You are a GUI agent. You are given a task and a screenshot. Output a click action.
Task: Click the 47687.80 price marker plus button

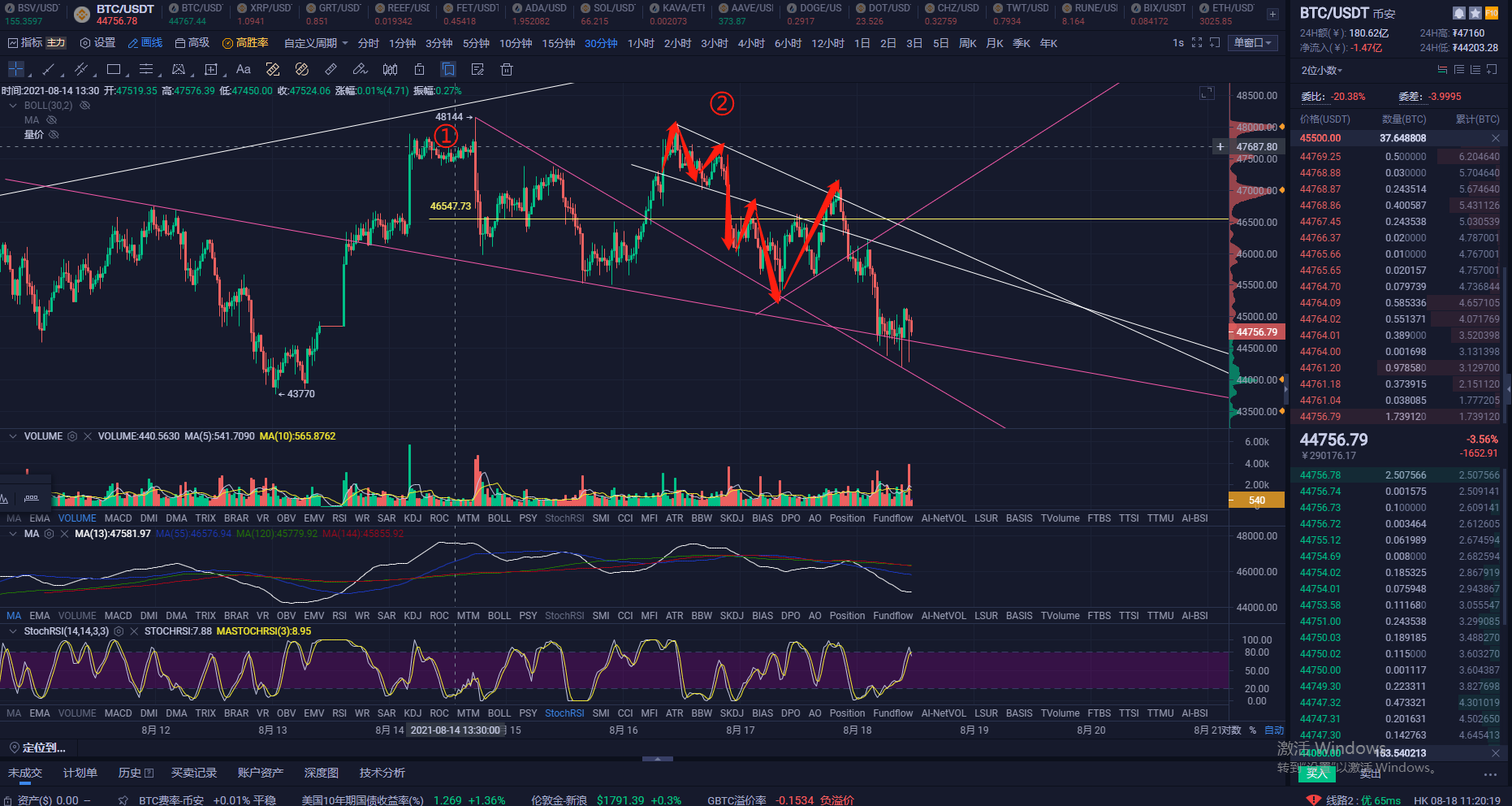click(x=1220, y=147)
